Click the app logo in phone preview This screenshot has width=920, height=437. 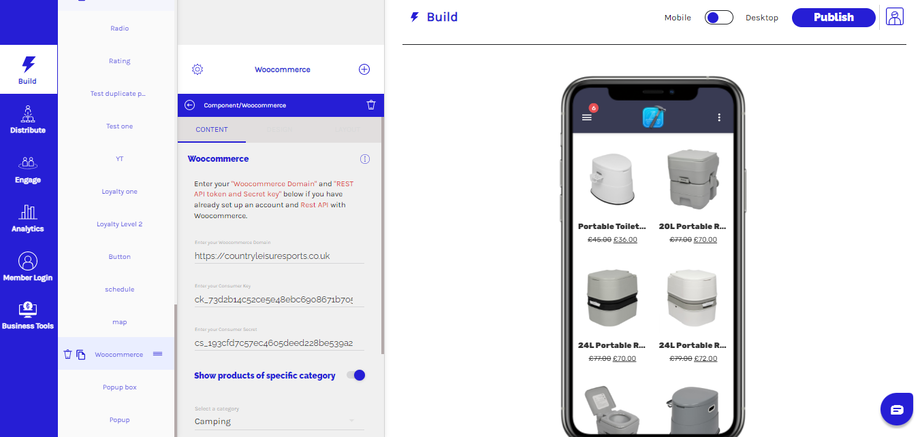coord(653,117)
